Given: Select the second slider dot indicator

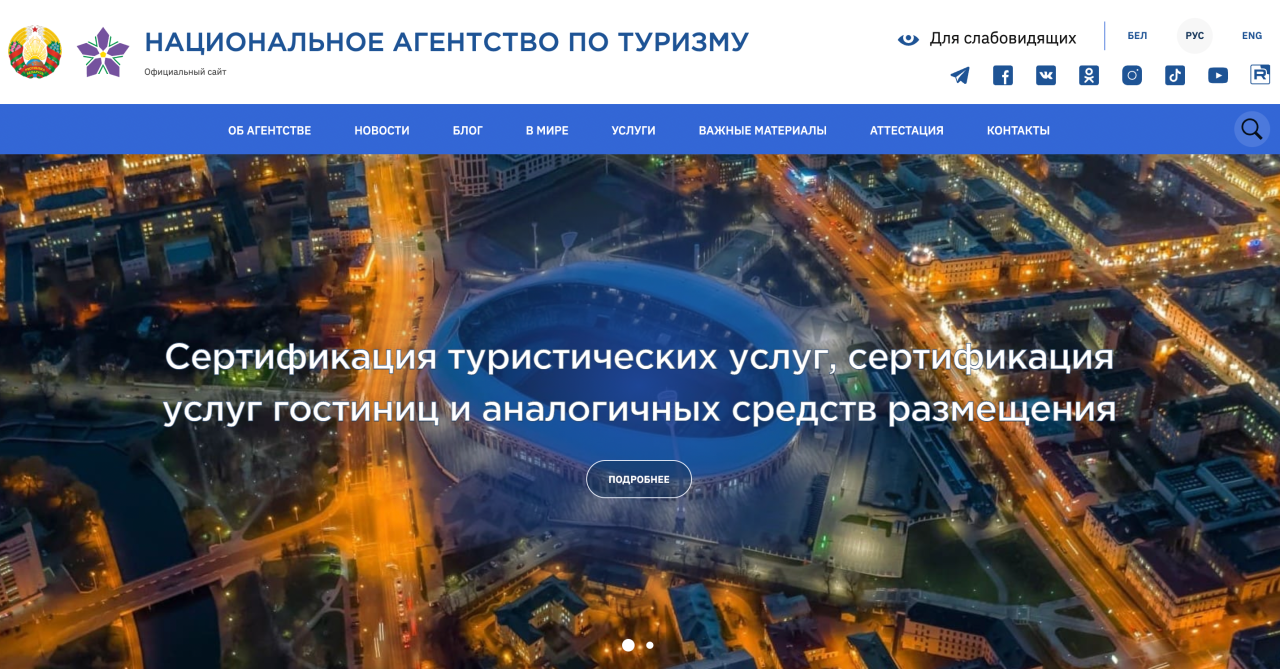Looking at the screenshot, I should (649, 645).
